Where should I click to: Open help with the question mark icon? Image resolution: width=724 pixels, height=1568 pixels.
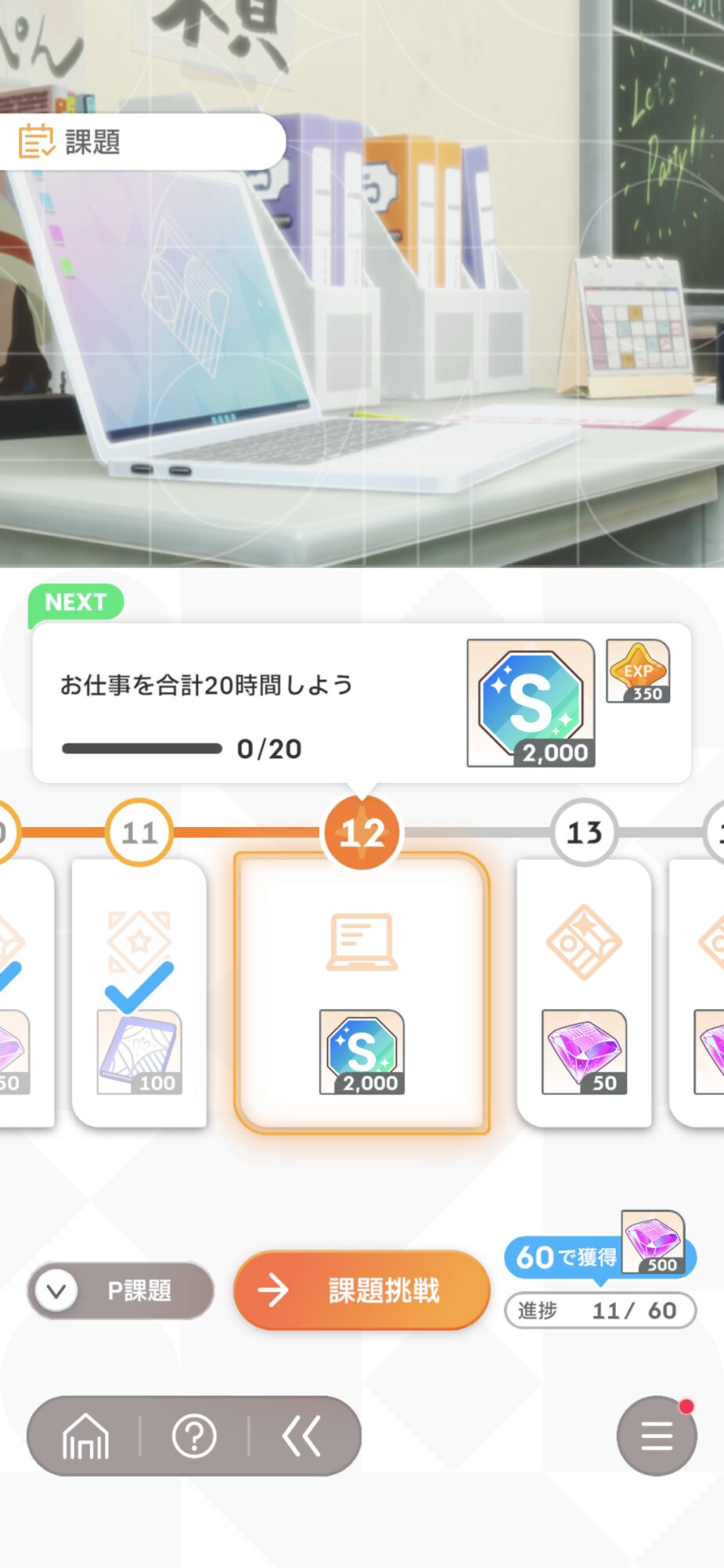[x=194, y=1436]
